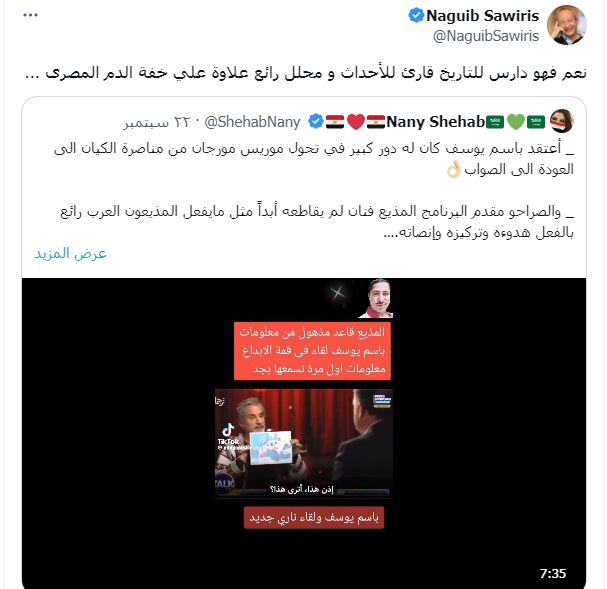Click the OK hand emoji in quoted tweet
Screen dimensions: 607x589
click(x=453, y=170)
